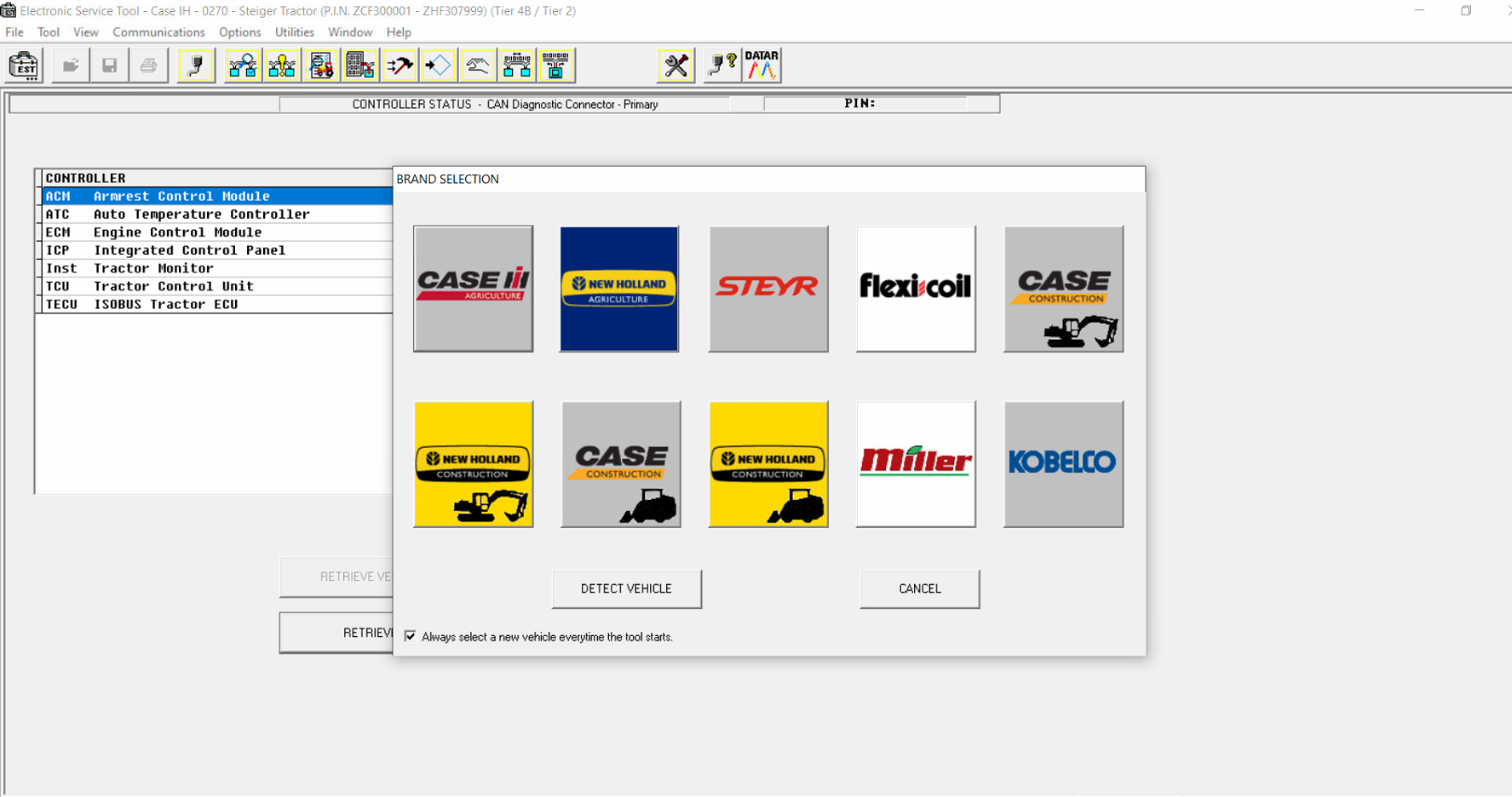
Task: Click the BRAND SELECTION dialog title
Action: (x=447, y=179)
